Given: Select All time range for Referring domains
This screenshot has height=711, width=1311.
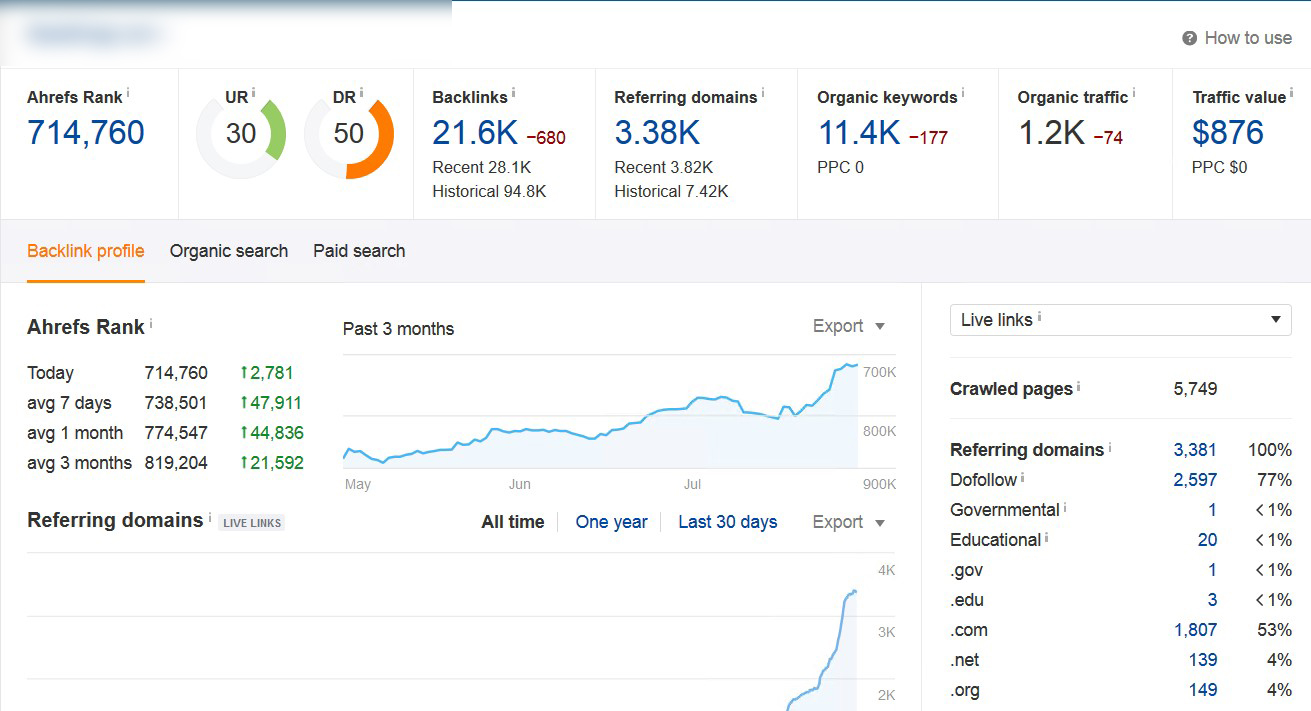Looking at the screenshot, I should (513, 522).
